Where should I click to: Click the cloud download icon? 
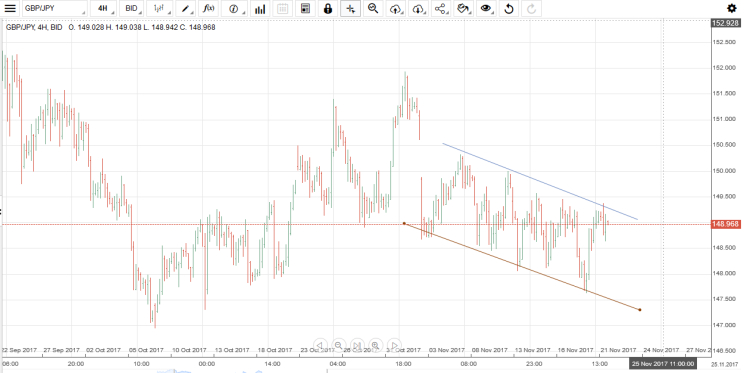(x=418, y=9)
